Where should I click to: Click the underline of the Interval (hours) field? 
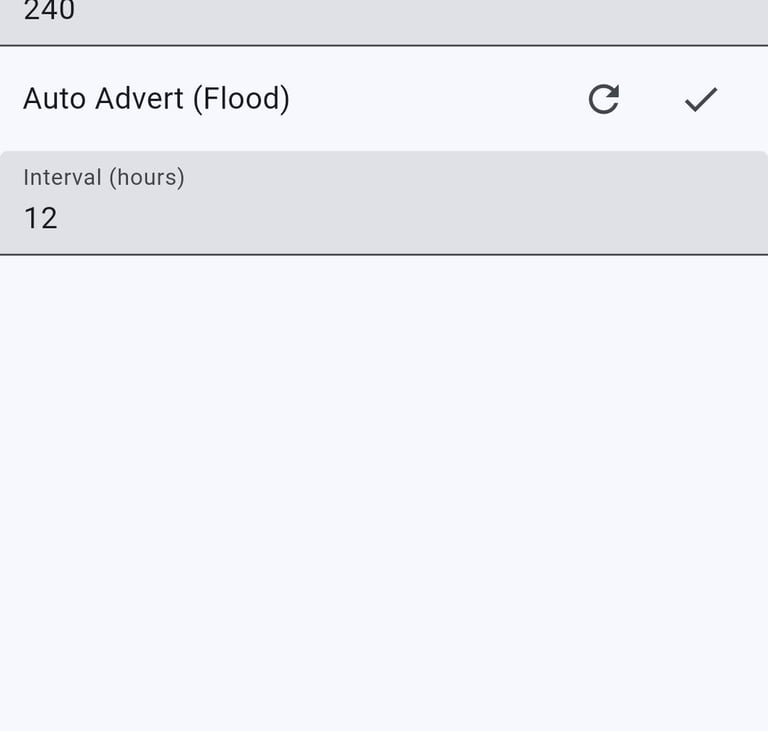(x=384, y=254)
